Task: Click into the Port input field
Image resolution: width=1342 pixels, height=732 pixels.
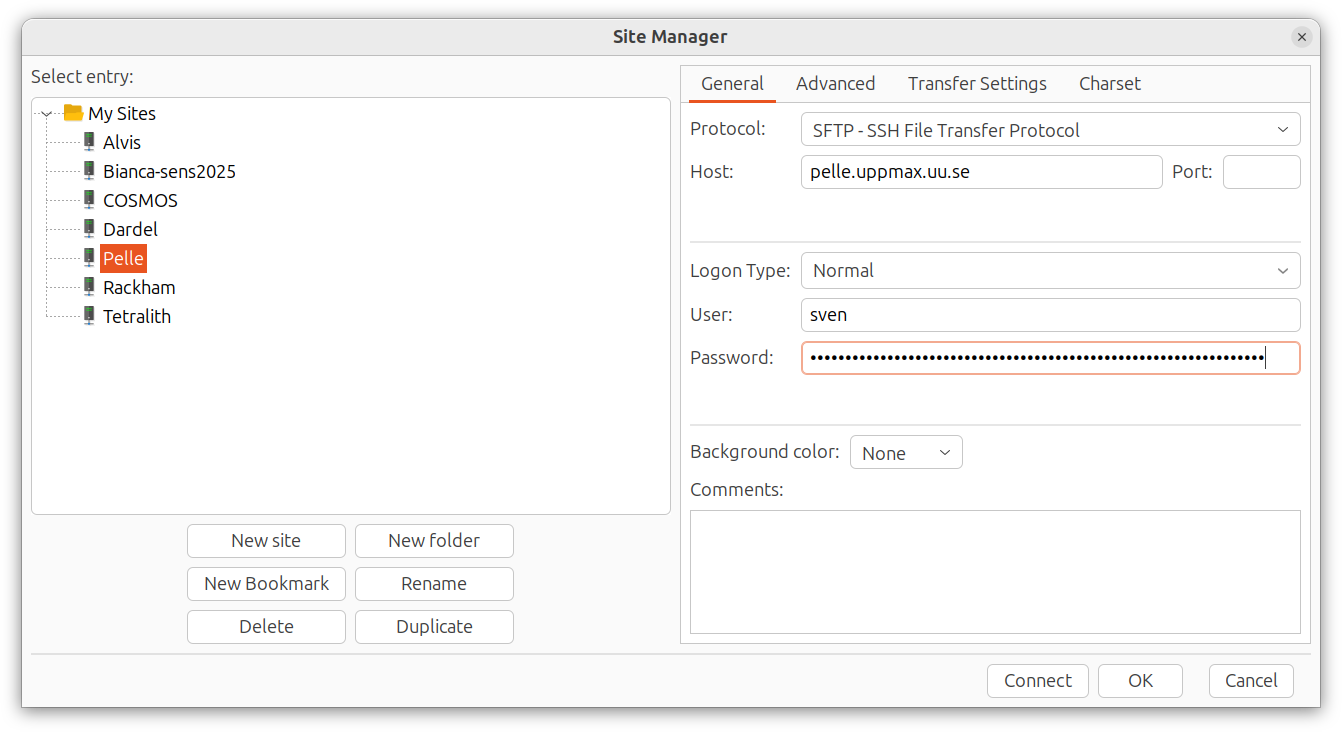Action: 1261,172
